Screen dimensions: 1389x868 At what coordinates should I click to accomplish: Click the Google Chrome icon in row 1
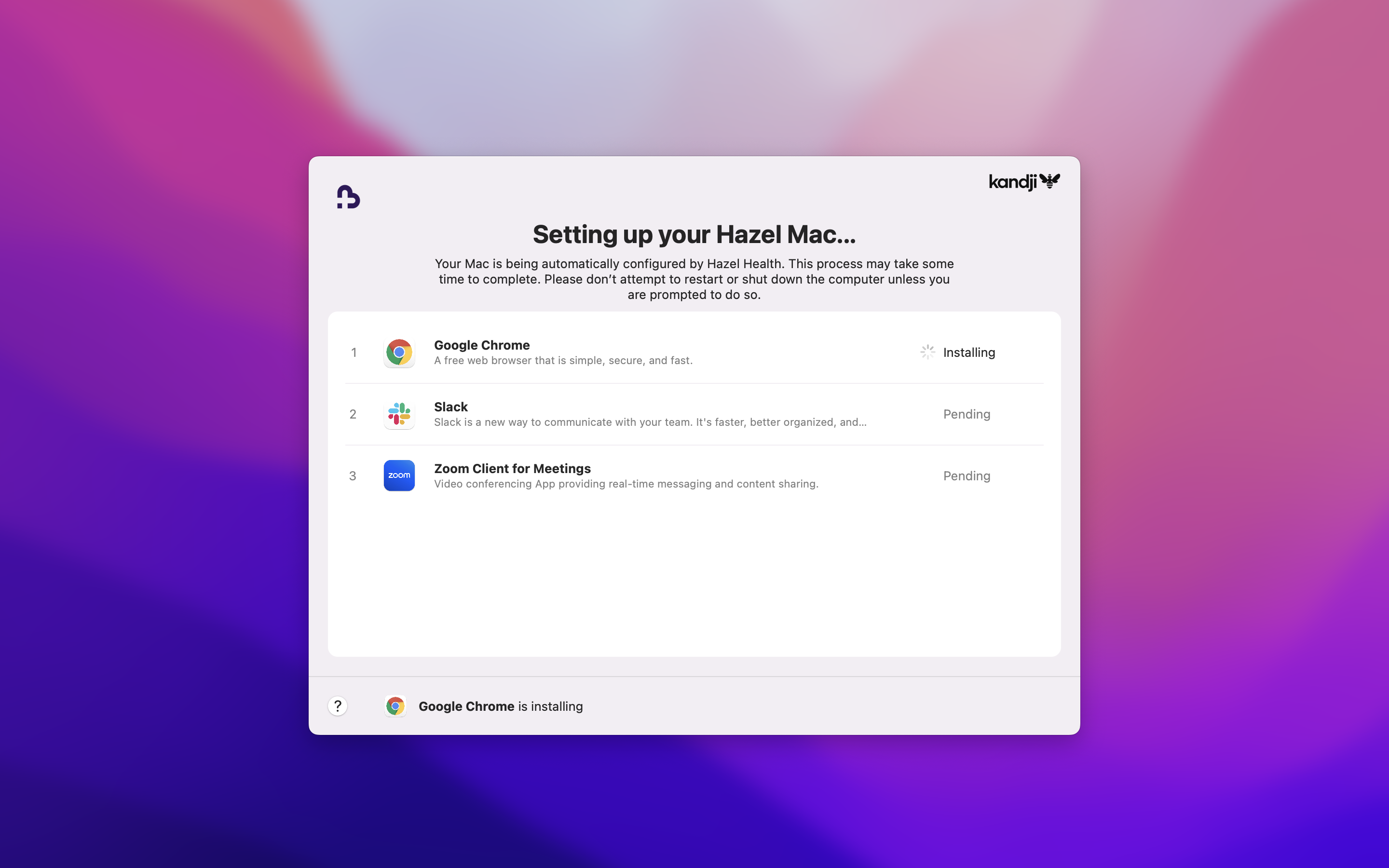pos(399,353)
